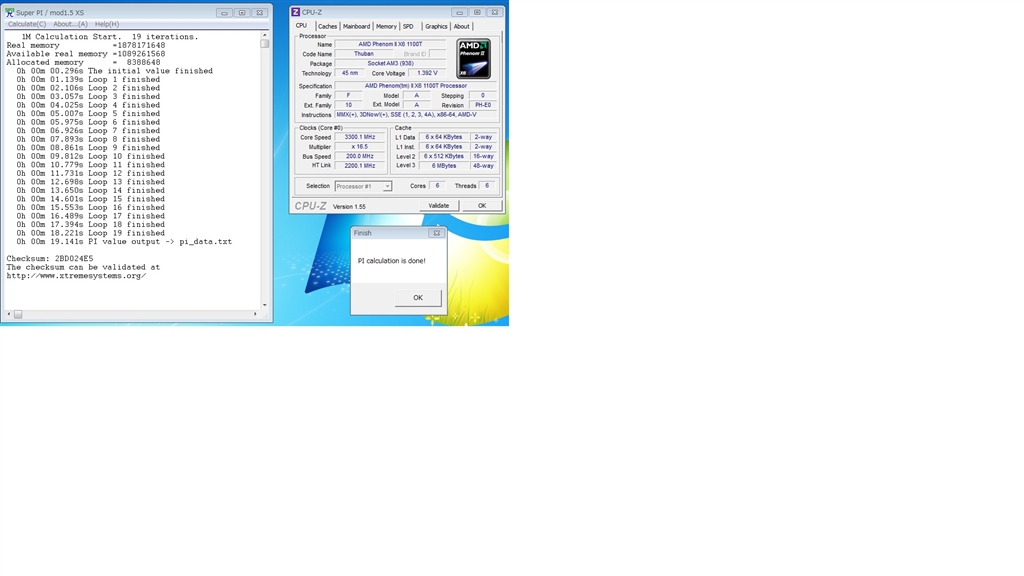Click the 'Checksum: 2BD024E5' line

pyautogui.click(x=50, y=259)
